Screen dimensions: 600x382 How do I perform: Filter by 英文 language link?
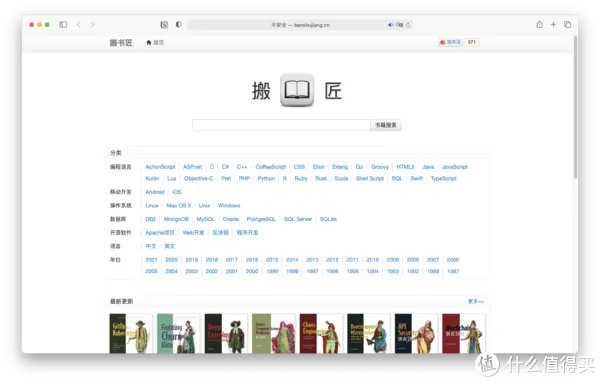[x=170, y=246]
